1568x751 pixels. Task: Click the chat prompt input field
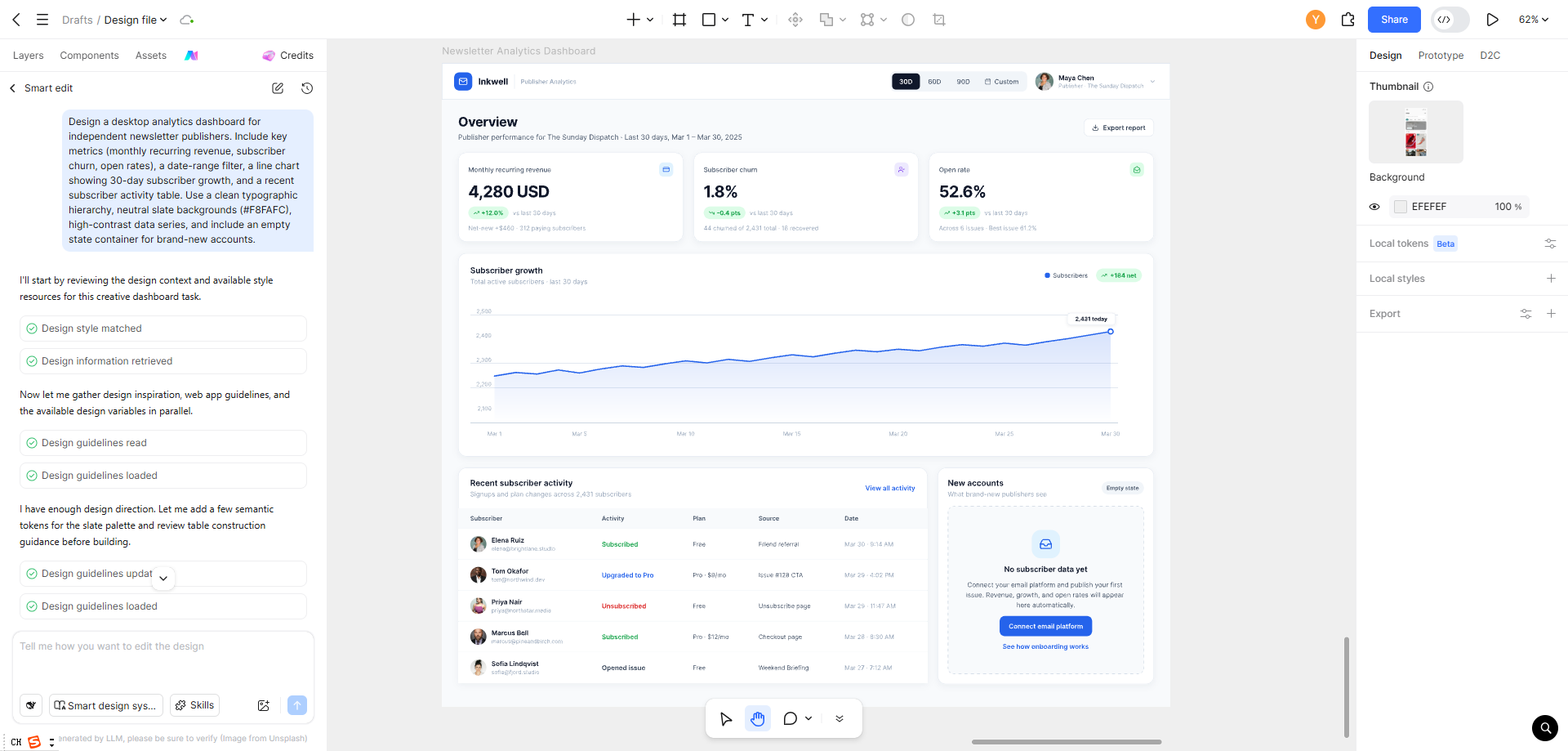click(163, 660)
